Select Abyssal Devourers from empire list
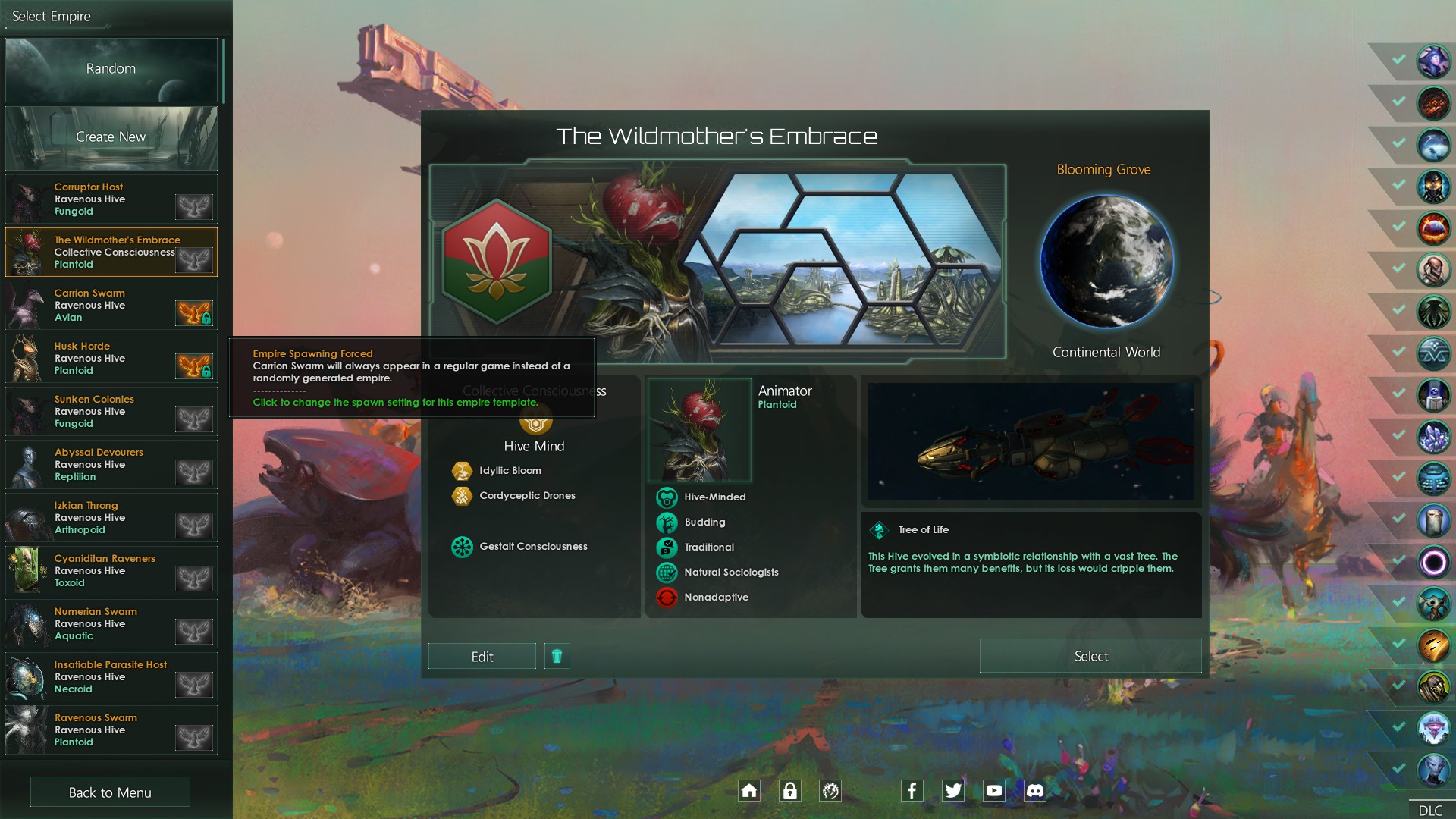 (x=111, y=465)
